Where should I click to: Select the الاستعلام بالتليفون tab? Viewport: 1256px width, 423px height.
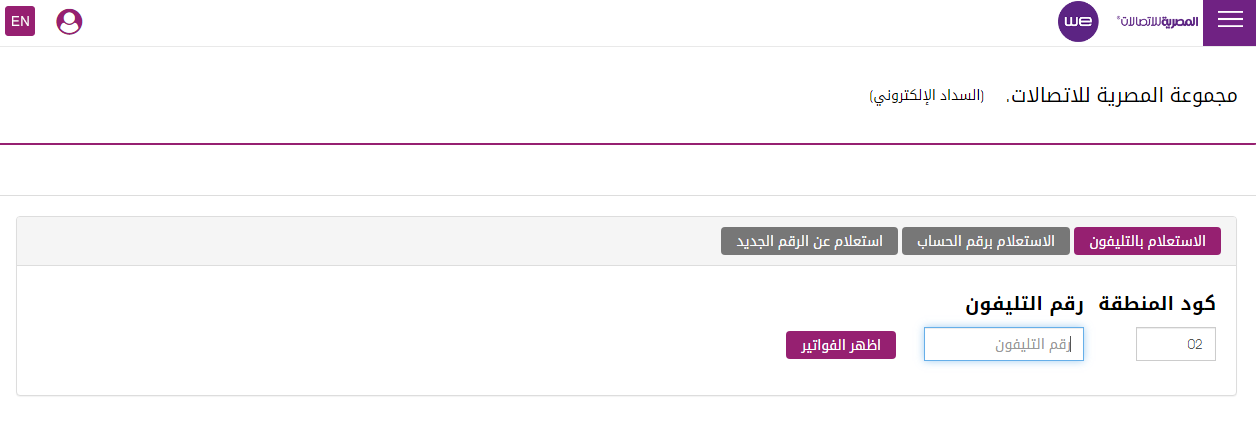pos(1147,241)
